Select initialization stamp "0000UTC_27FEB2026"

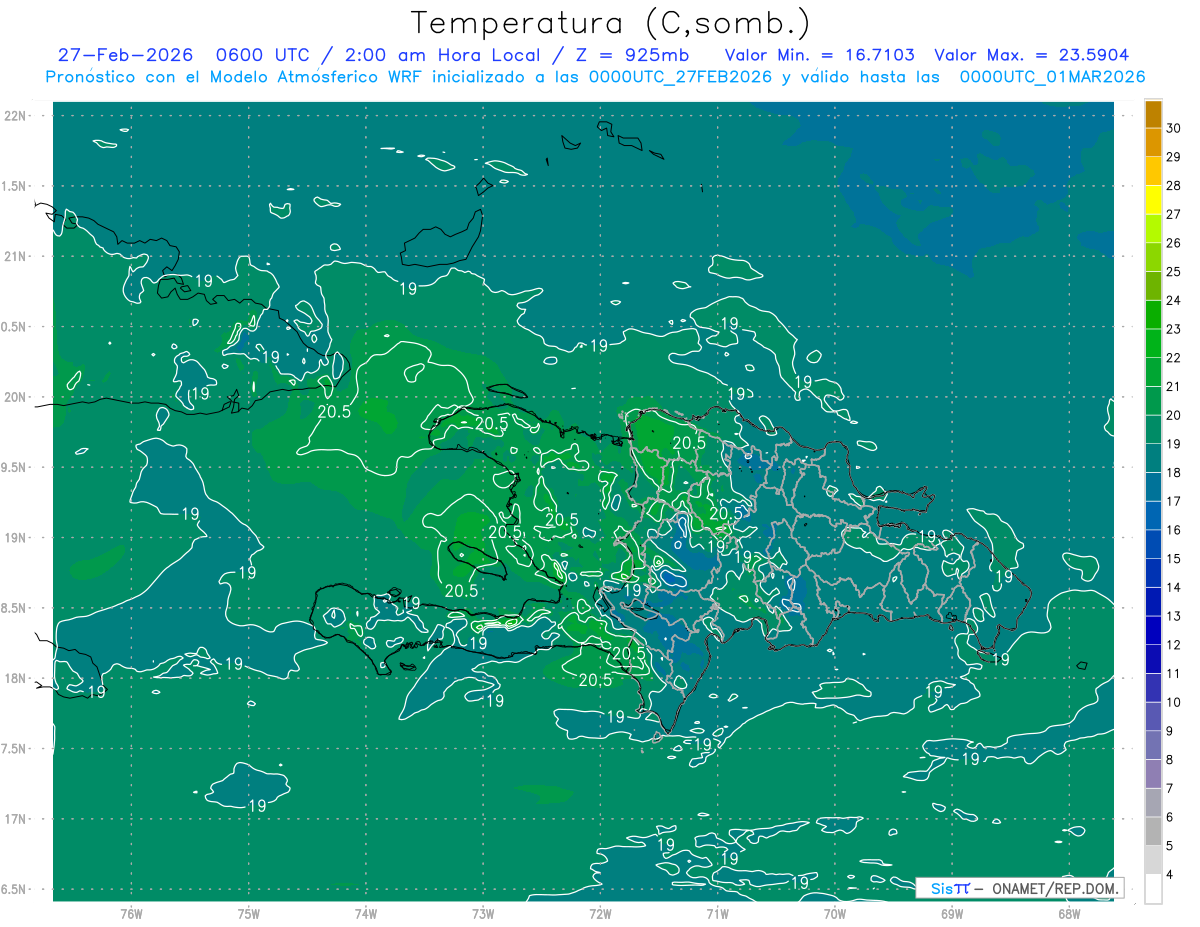(x=680, y=77)
